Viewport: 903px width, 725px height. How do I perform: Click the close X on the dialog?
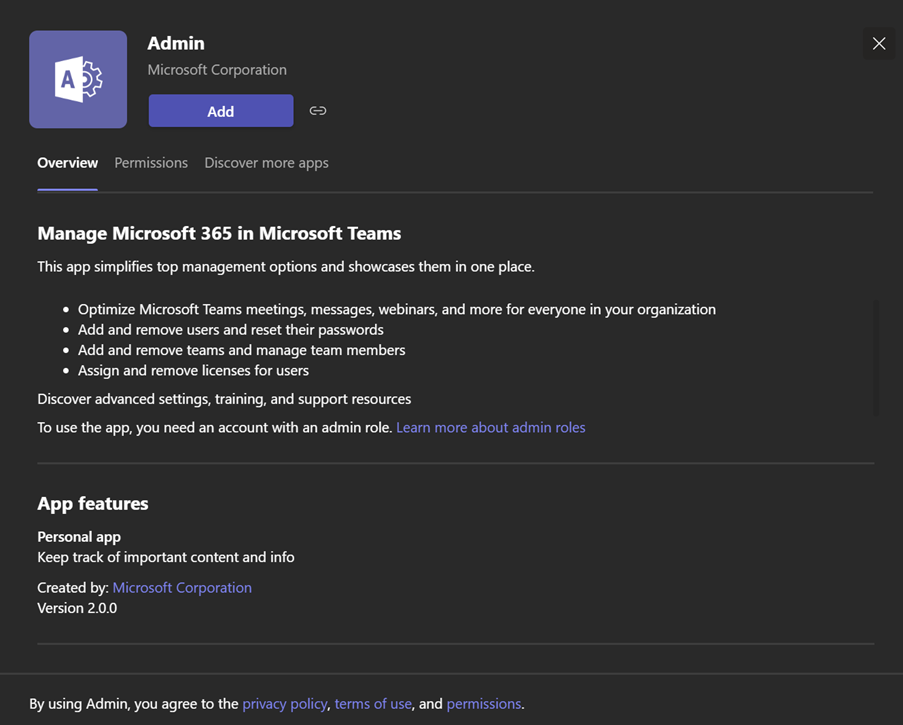point(878,43)
